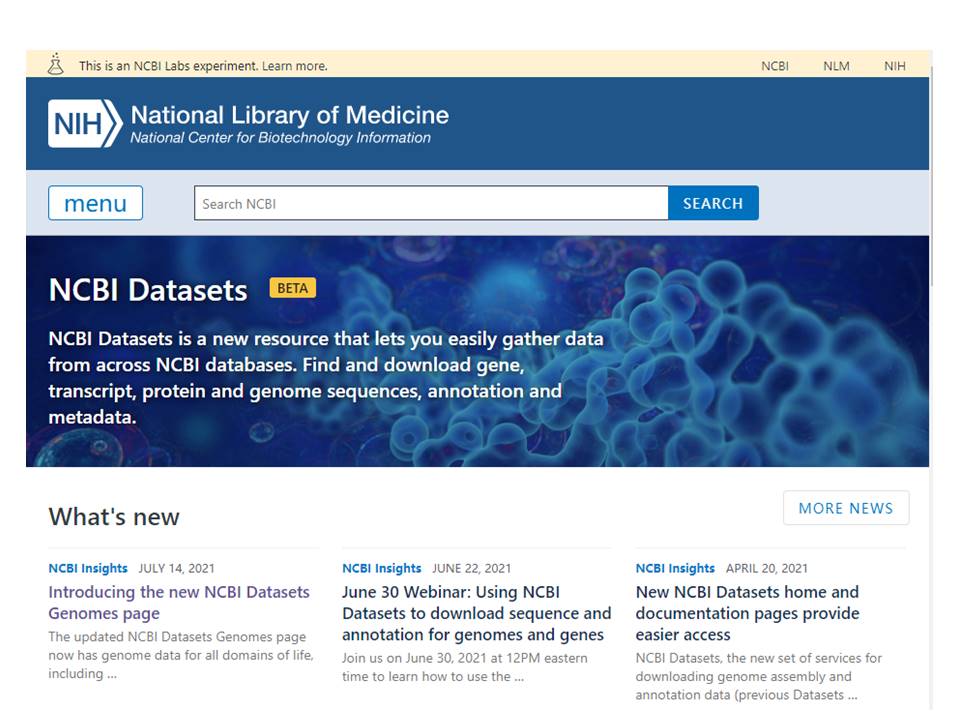
Task: Click NCBI Insights label dated April 20, 2021
Action: (675, 568)
